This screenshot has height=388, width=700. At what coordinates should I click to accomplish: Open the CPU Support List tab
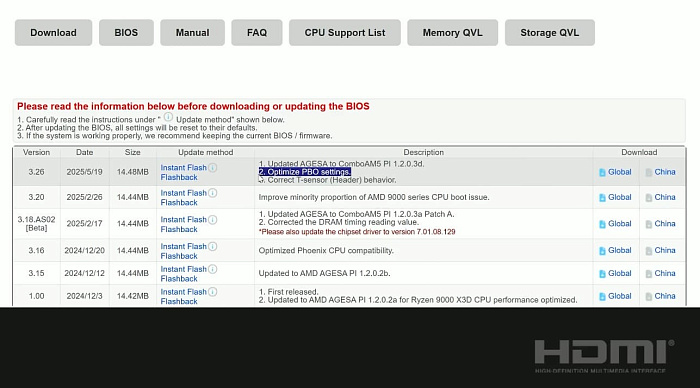(345, 33)
